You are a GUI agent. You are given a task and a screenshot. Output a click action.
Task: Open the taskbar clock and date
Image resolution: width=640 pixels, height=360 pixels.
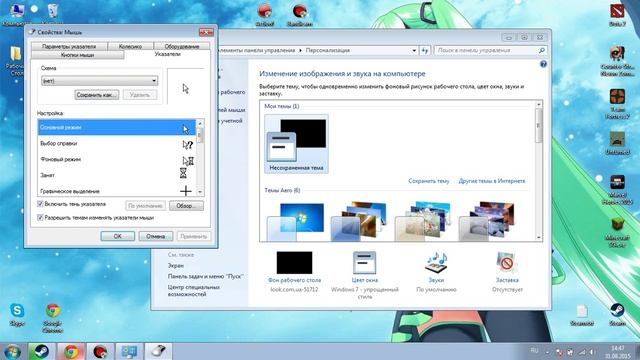(618, 352)
